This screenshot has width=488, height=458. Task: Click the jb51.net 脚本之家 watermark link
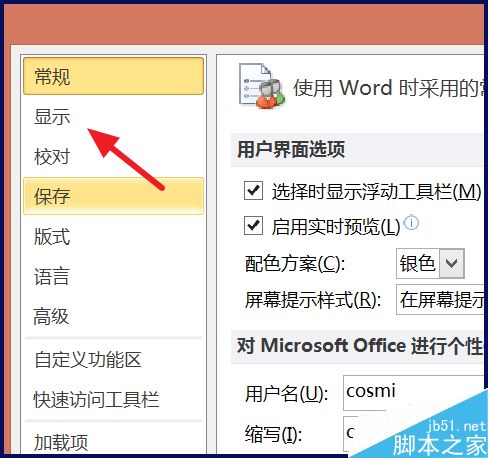[439, 438]
